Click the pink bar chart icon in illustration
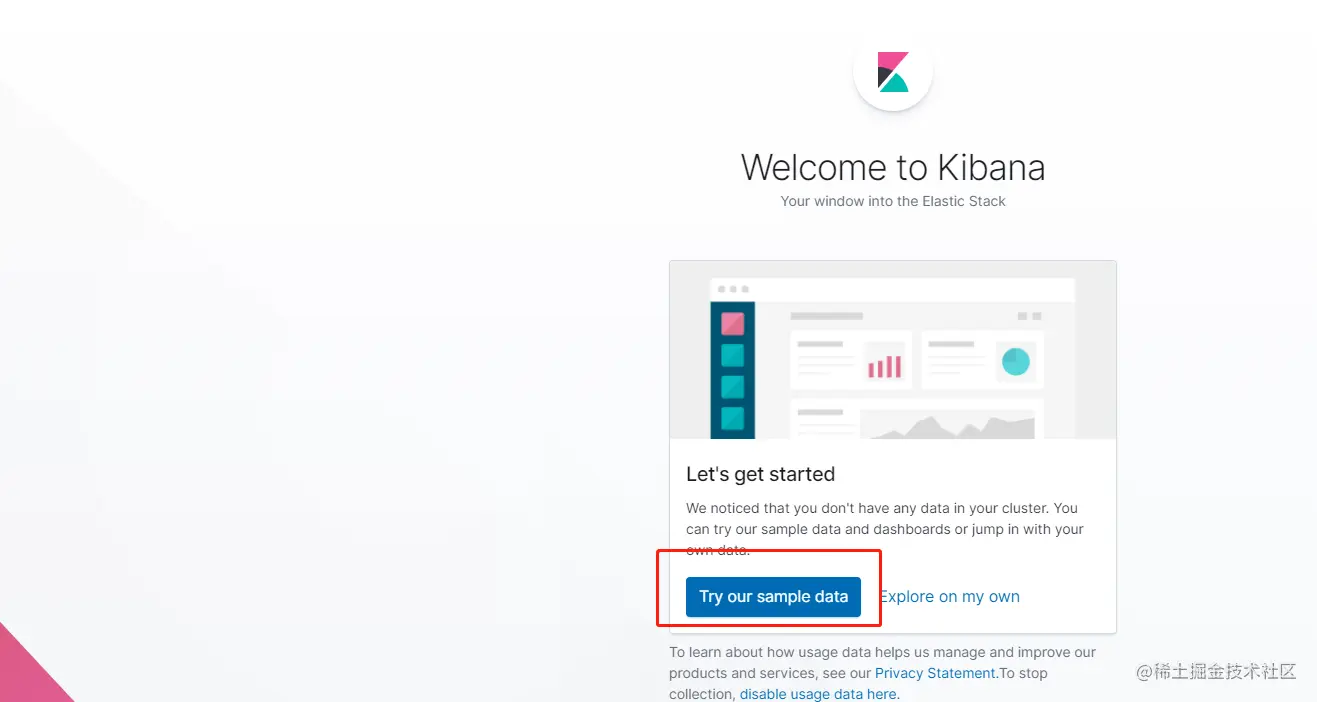 click(x=884, y=366)
